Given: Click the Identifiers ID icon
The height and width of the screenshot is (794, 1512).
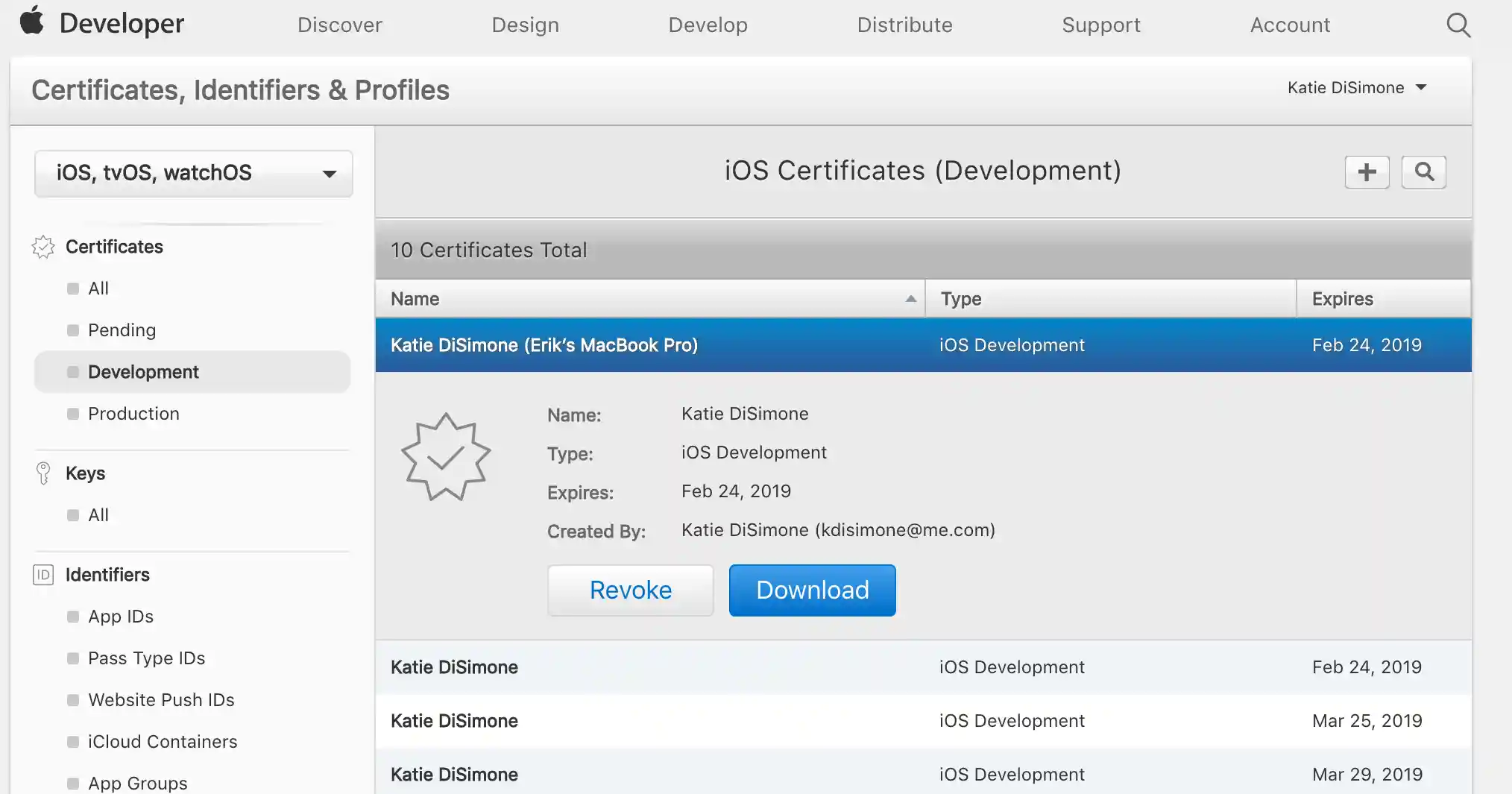Looking at the screenshot, I should point(43,575).
